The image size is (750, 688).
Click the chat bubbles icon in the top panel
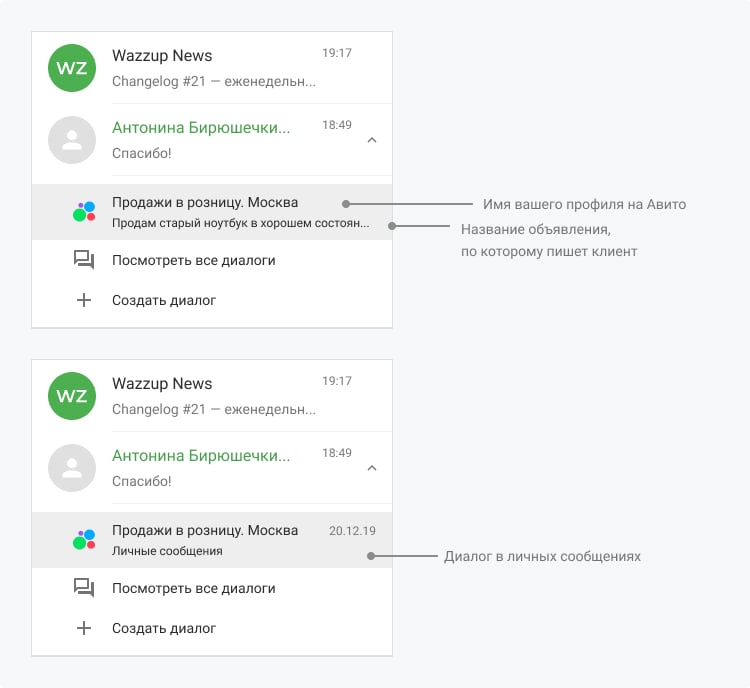tap(84, 260)
